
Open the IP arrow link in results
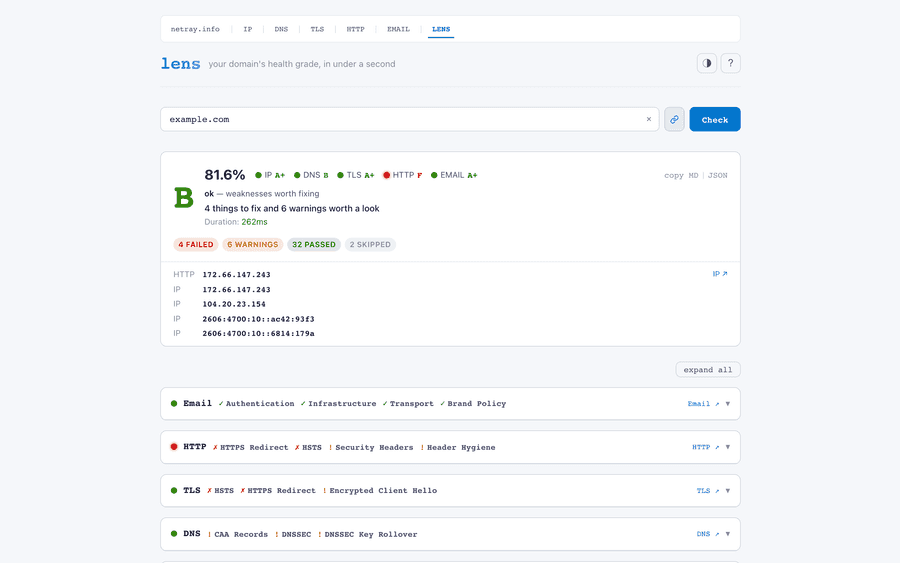(x=720, y=274)
